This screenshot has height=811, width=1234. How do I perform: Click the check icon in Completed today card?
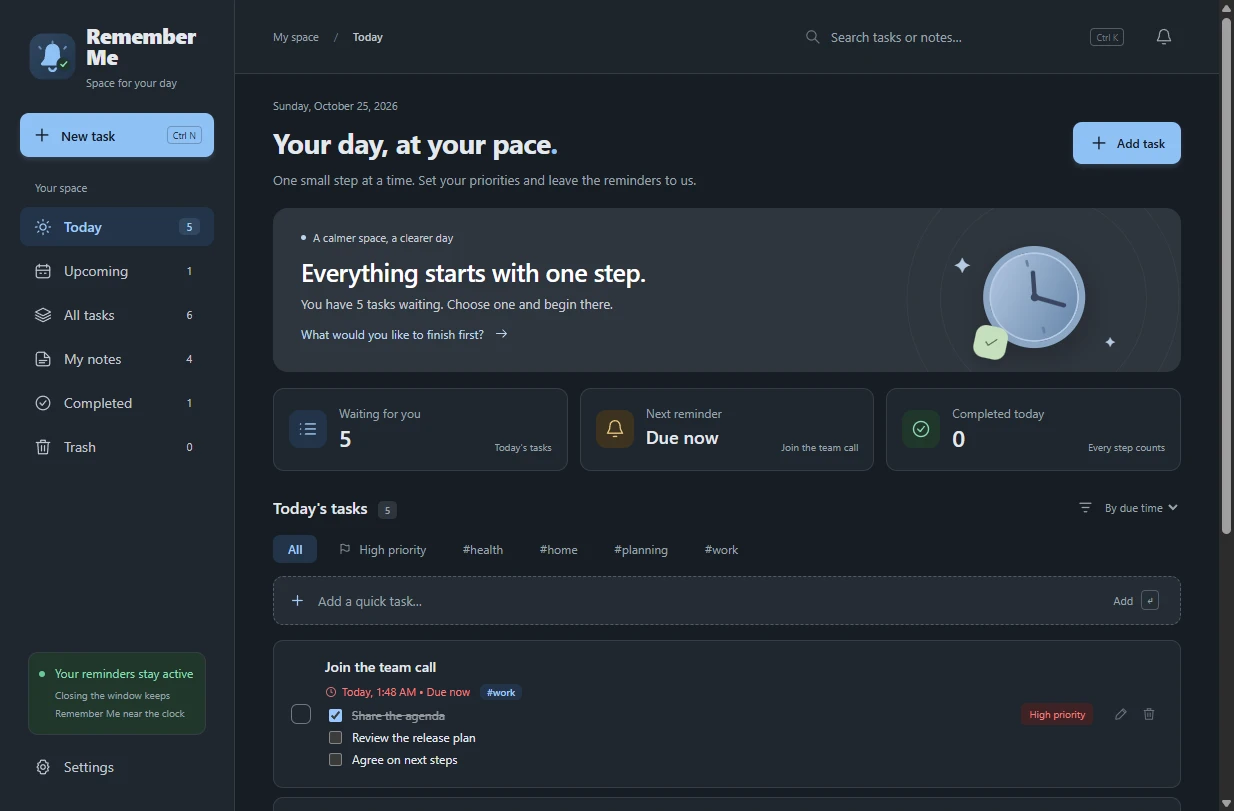[x=921, y=429]
